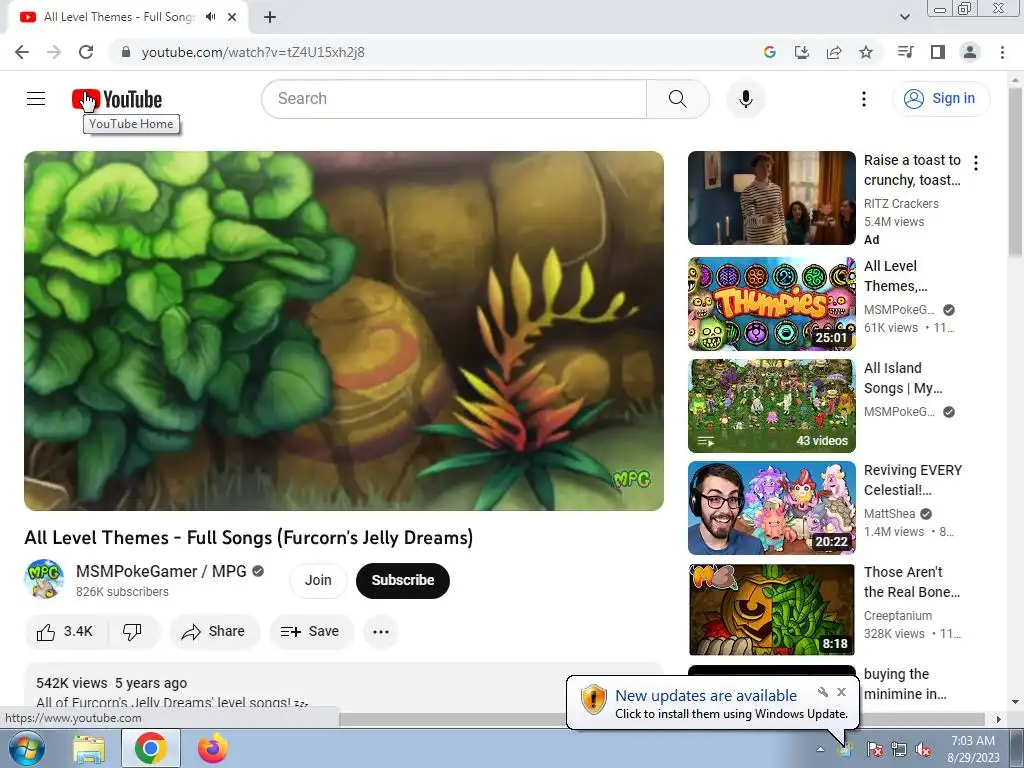Open Reviving EVERY Celestial video thumbnail
This screenshot has height=768, width=1024.
pos(771,507)
